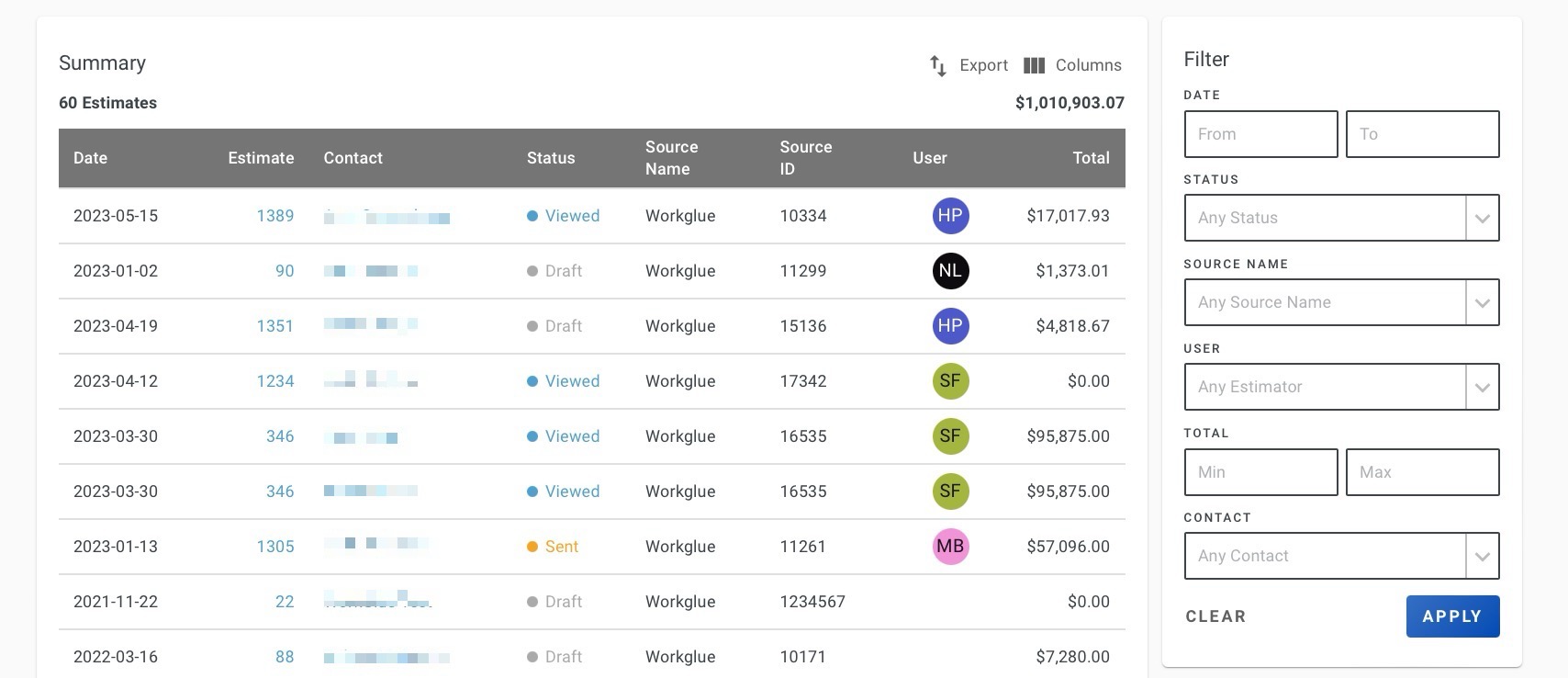Focus the date From field

(1260, 134)
